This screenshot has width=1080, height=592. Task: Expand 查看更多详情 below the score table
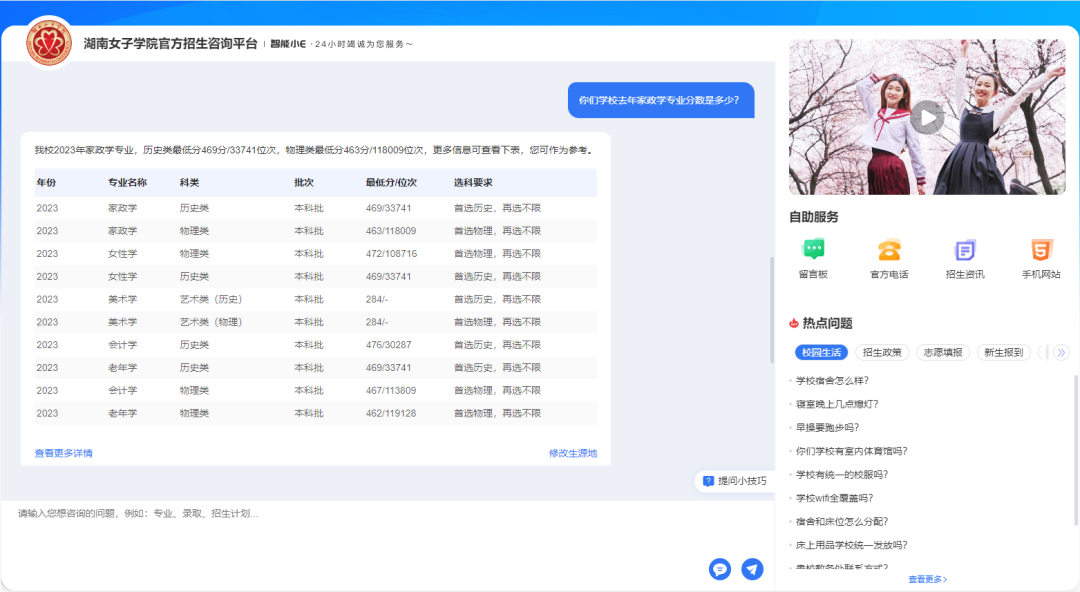click(x=64, y=453)
